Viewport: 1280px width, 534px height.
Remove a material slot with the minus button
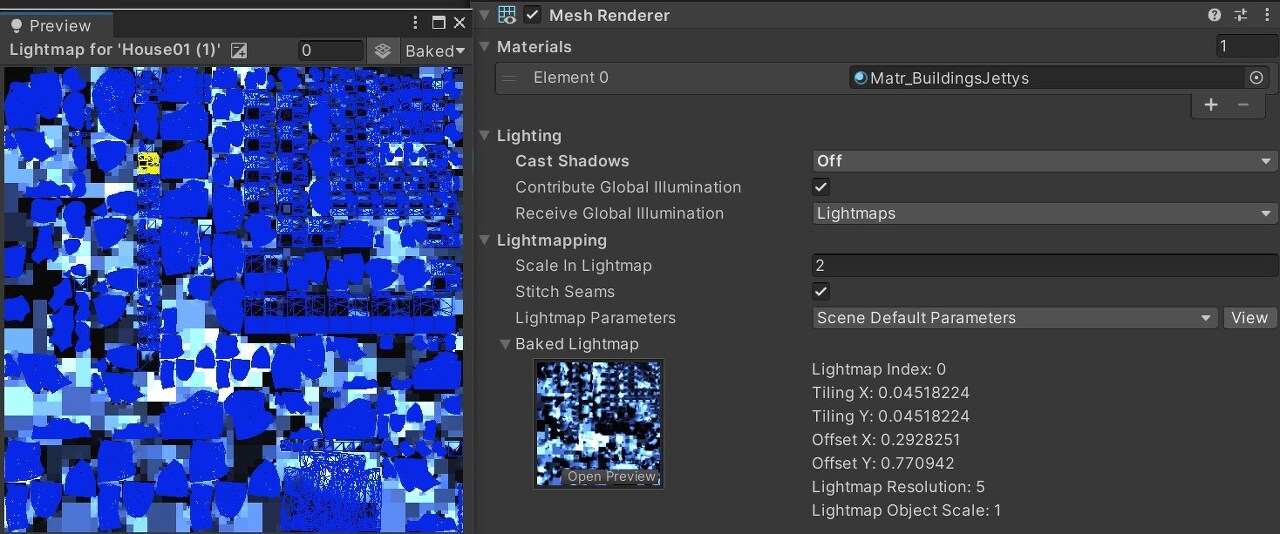coord(1243,104)
